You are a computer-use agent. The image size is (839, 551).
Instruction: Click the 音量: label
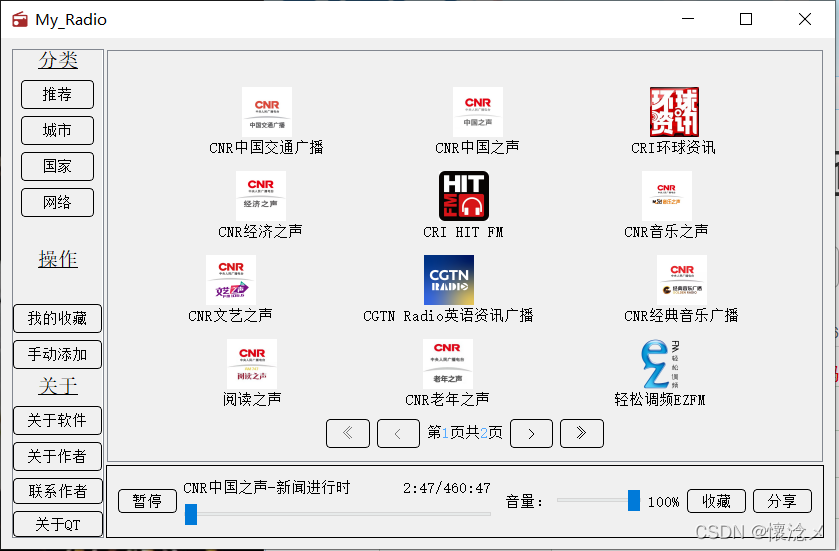coord(524,502)
